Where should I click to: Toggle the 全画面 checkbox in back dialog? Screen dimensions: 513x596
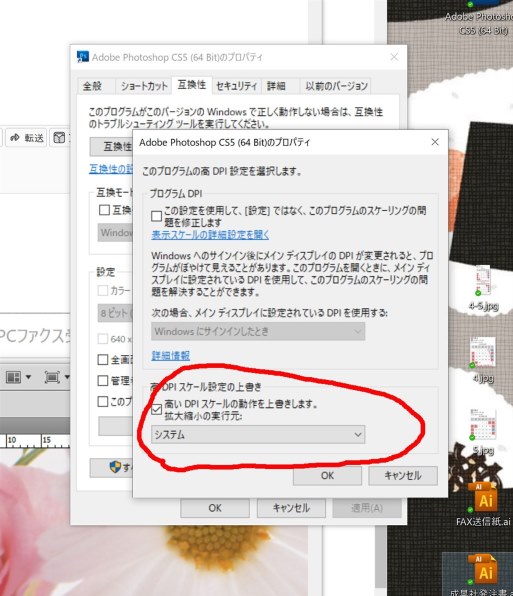(103, 360)
